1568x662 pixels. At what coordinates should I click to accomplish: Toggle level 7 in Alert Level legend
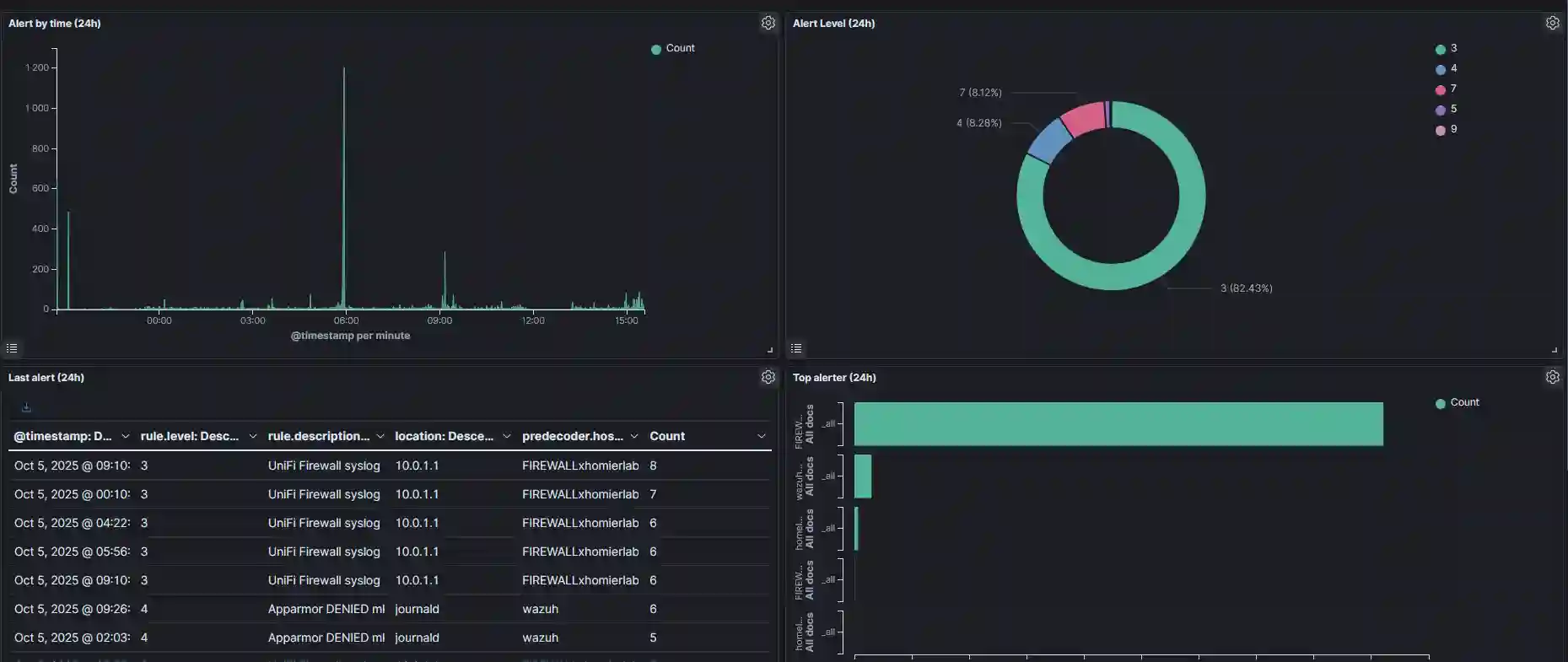[1447, 89]
